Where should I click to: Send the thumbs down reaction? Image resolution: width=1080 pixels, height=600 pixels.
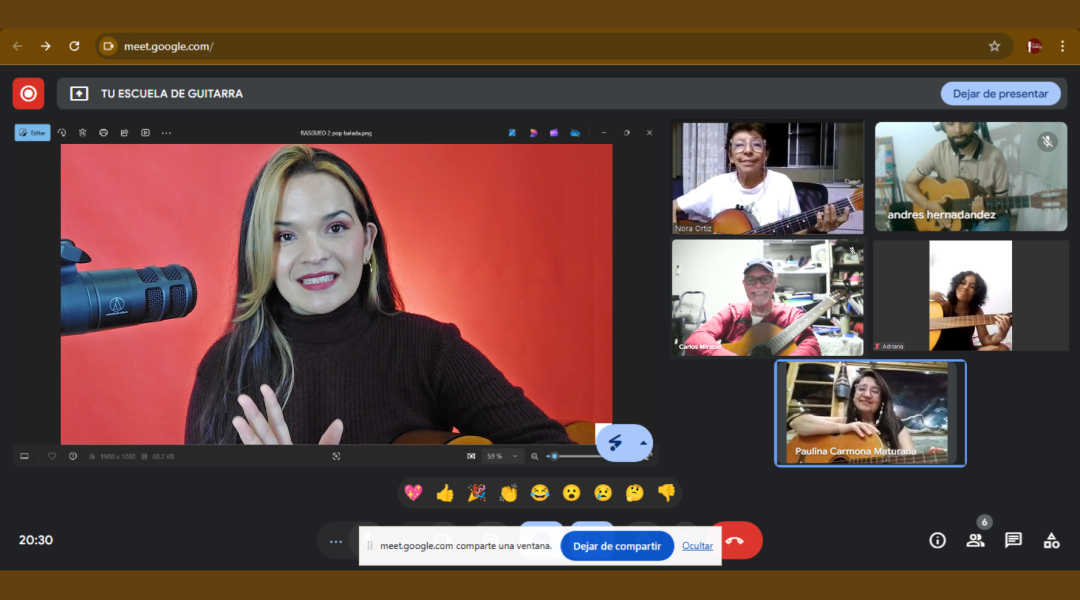(x=666, y=493)
